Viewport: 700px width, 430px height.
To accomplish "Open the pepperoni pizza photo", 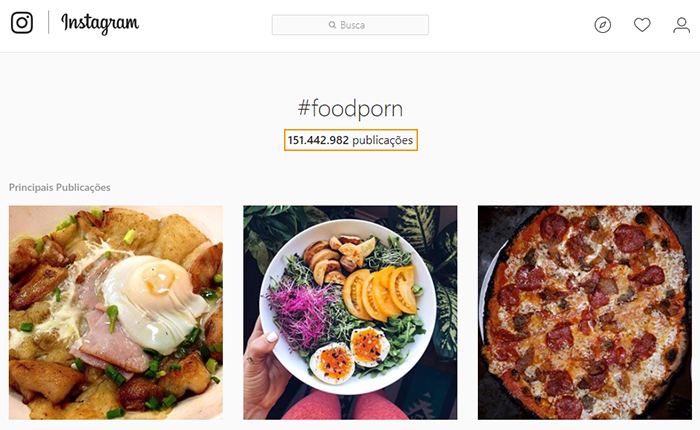I will pos(584,312).
